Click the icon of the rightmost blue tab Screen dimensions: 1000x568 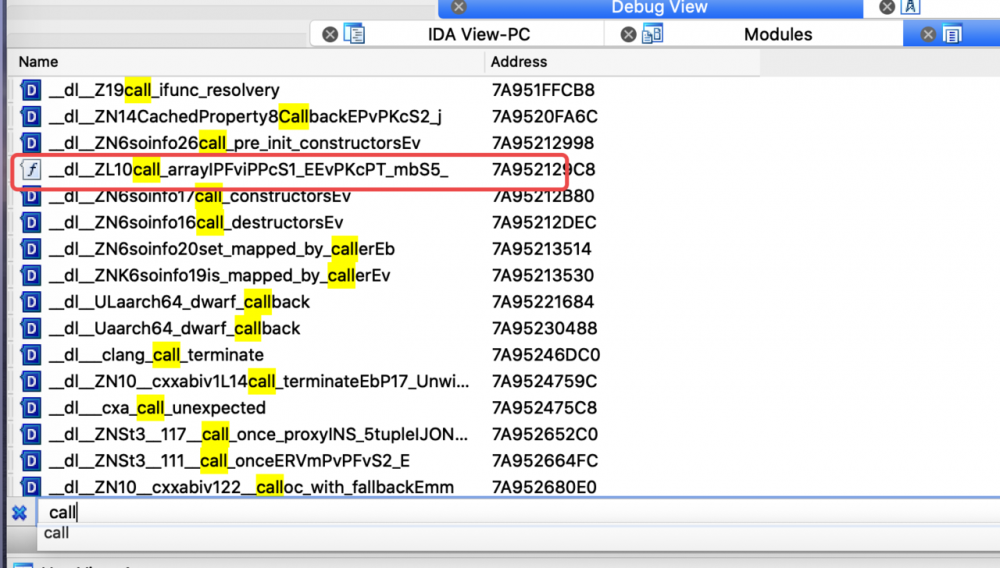click(x=952, y=34)
